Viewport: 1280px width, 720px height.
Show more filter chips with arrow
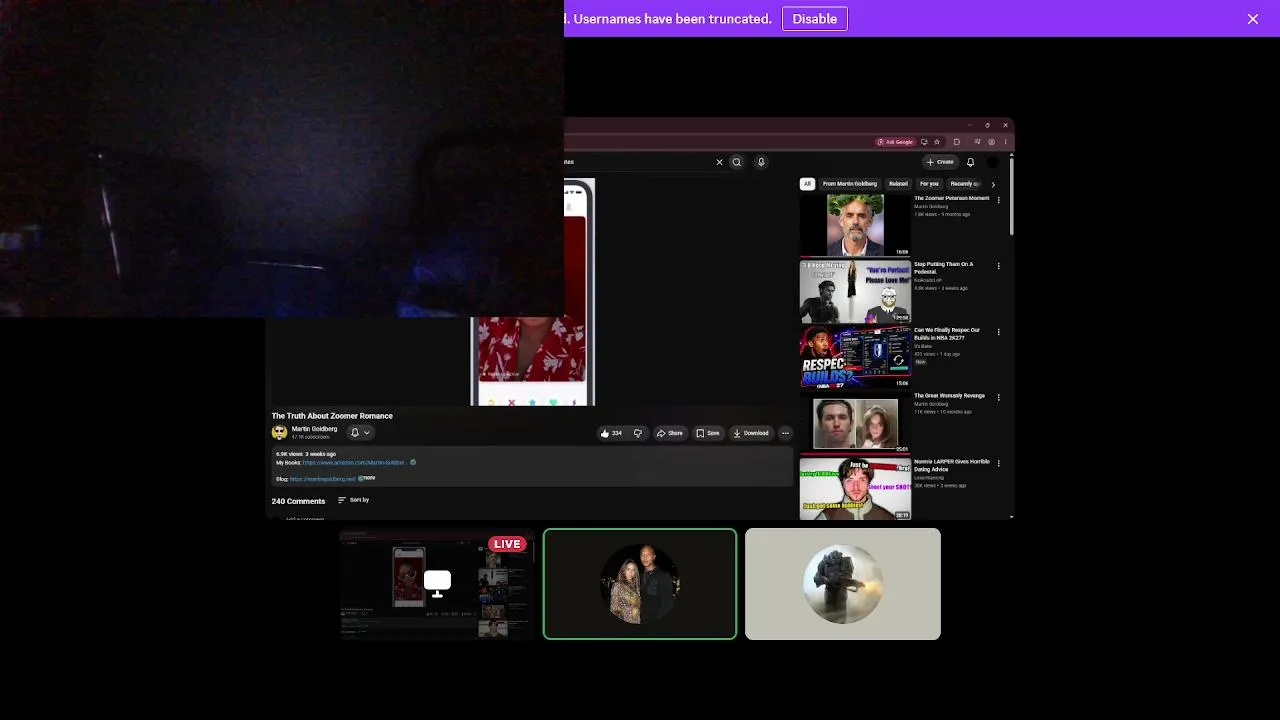tap(993, 184)
